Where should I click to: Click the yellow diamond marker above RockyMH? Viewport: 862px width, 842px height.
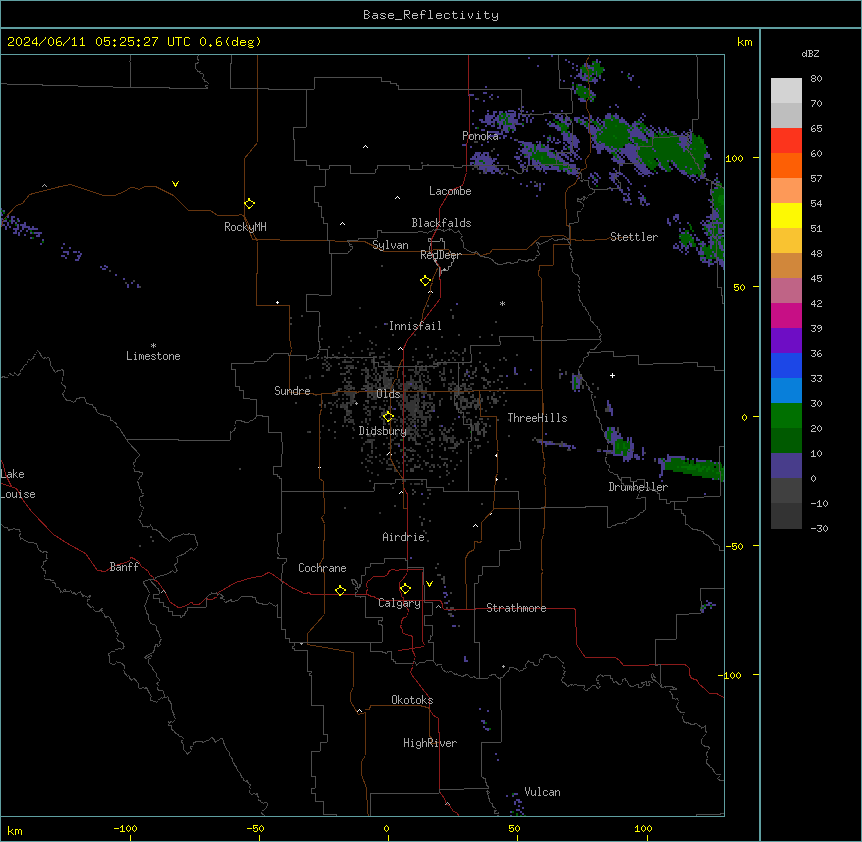249,203
